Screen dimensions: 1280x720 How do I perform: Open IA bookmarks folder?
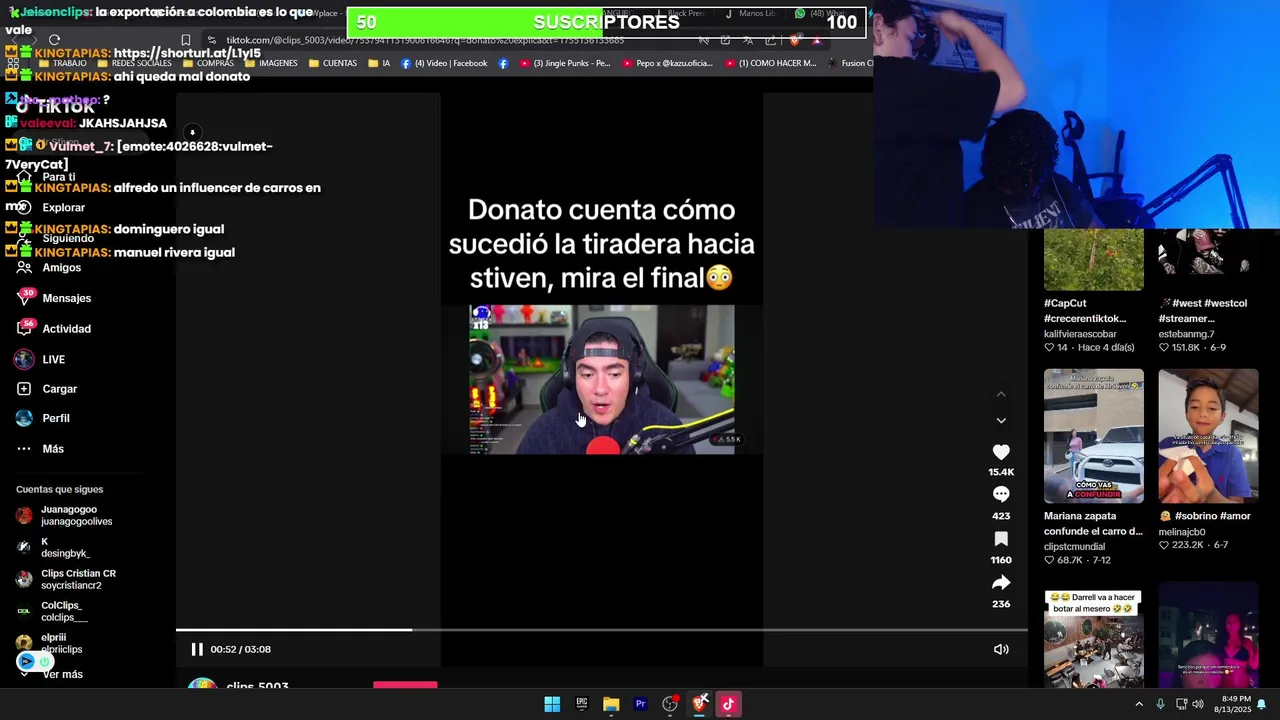tap(379, 63)
